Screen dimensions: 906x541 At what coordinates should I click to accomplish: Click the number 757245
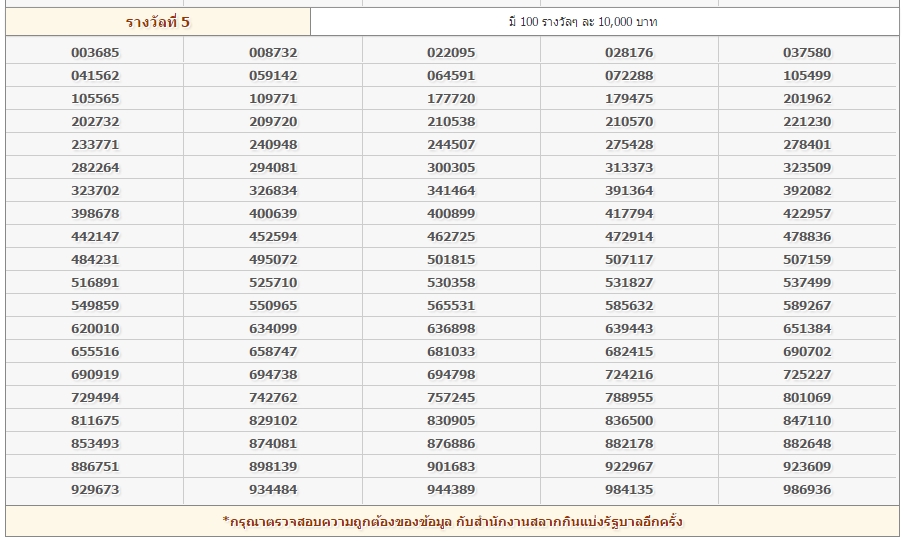tap(451, 398)
